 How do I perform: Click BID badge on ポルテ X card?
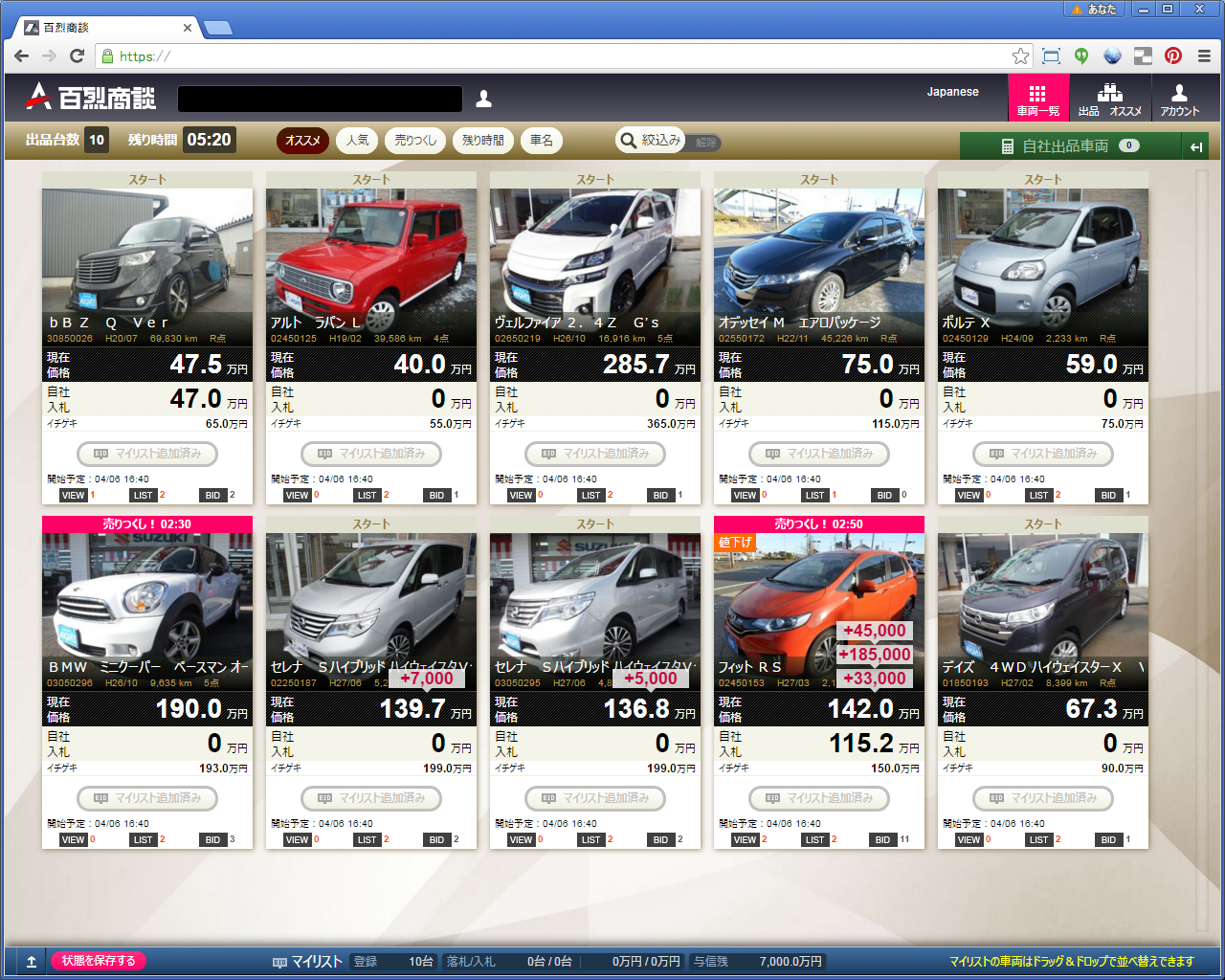point(1108,496)
